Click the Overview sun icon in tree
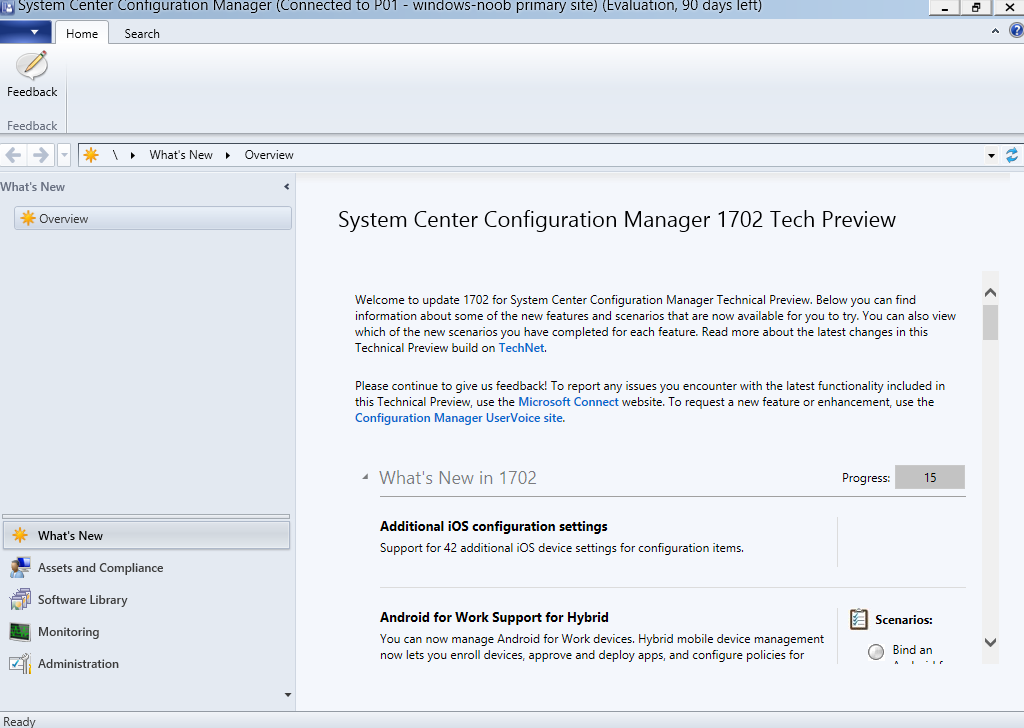 point(27,218)
